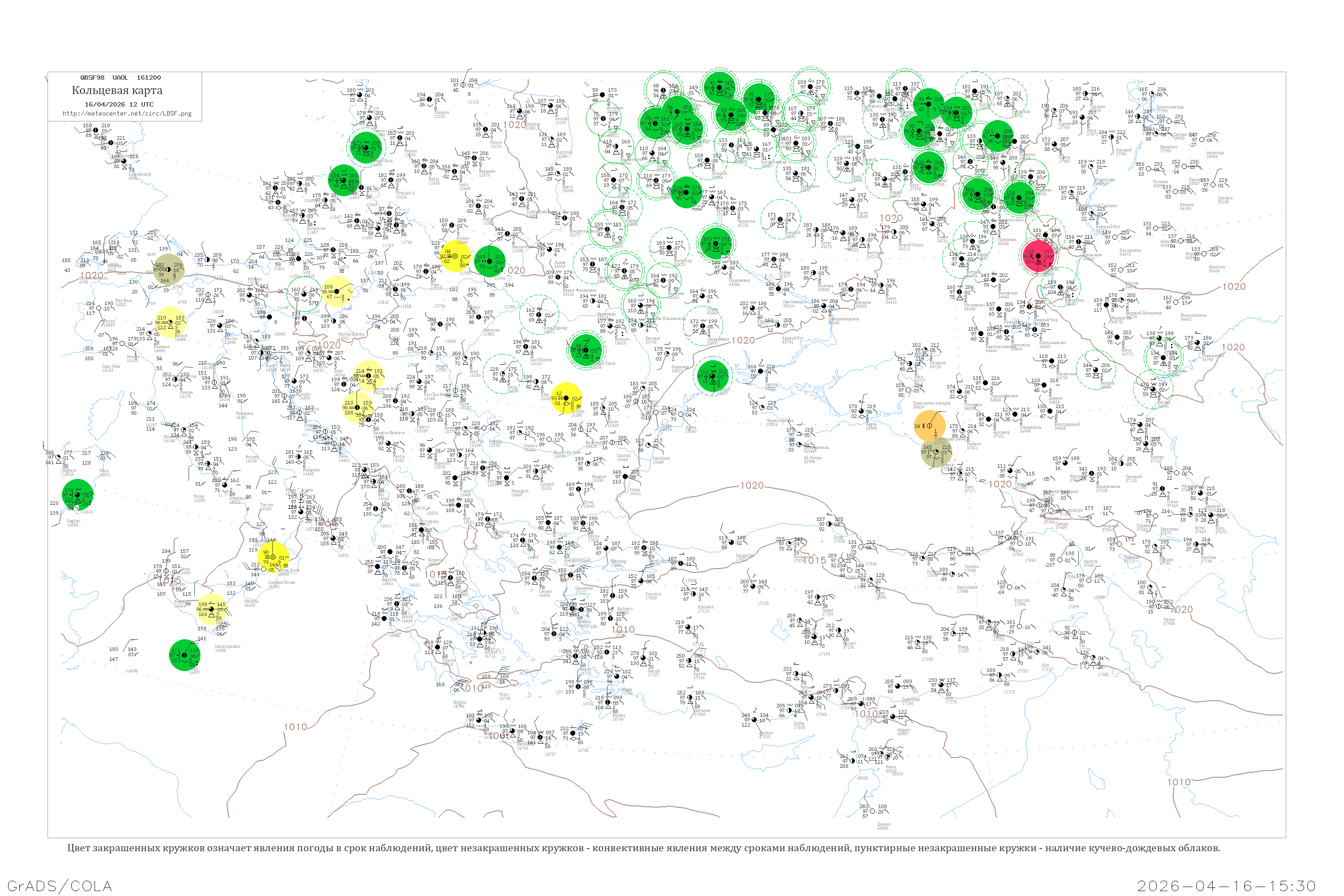
Task: Click the Астрахань station double green circle
Action: tap(1164, 357)
